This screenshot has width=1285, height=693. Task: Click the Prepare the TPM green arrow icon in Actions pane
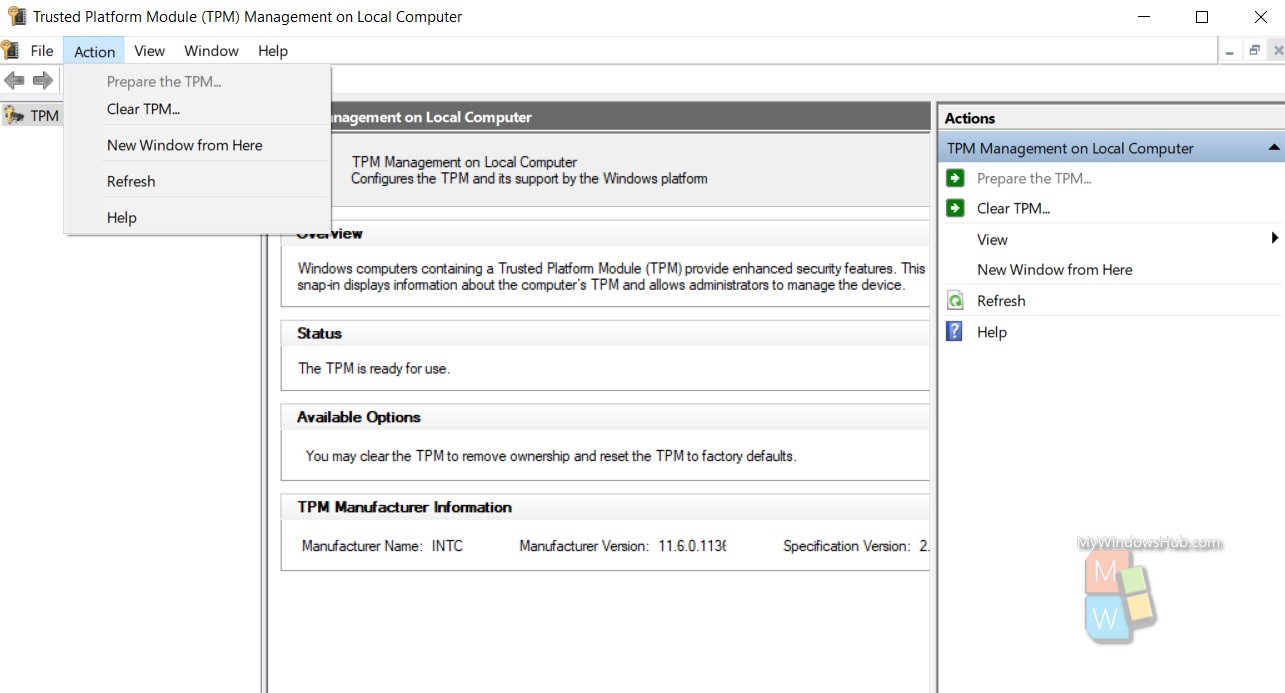955,178
